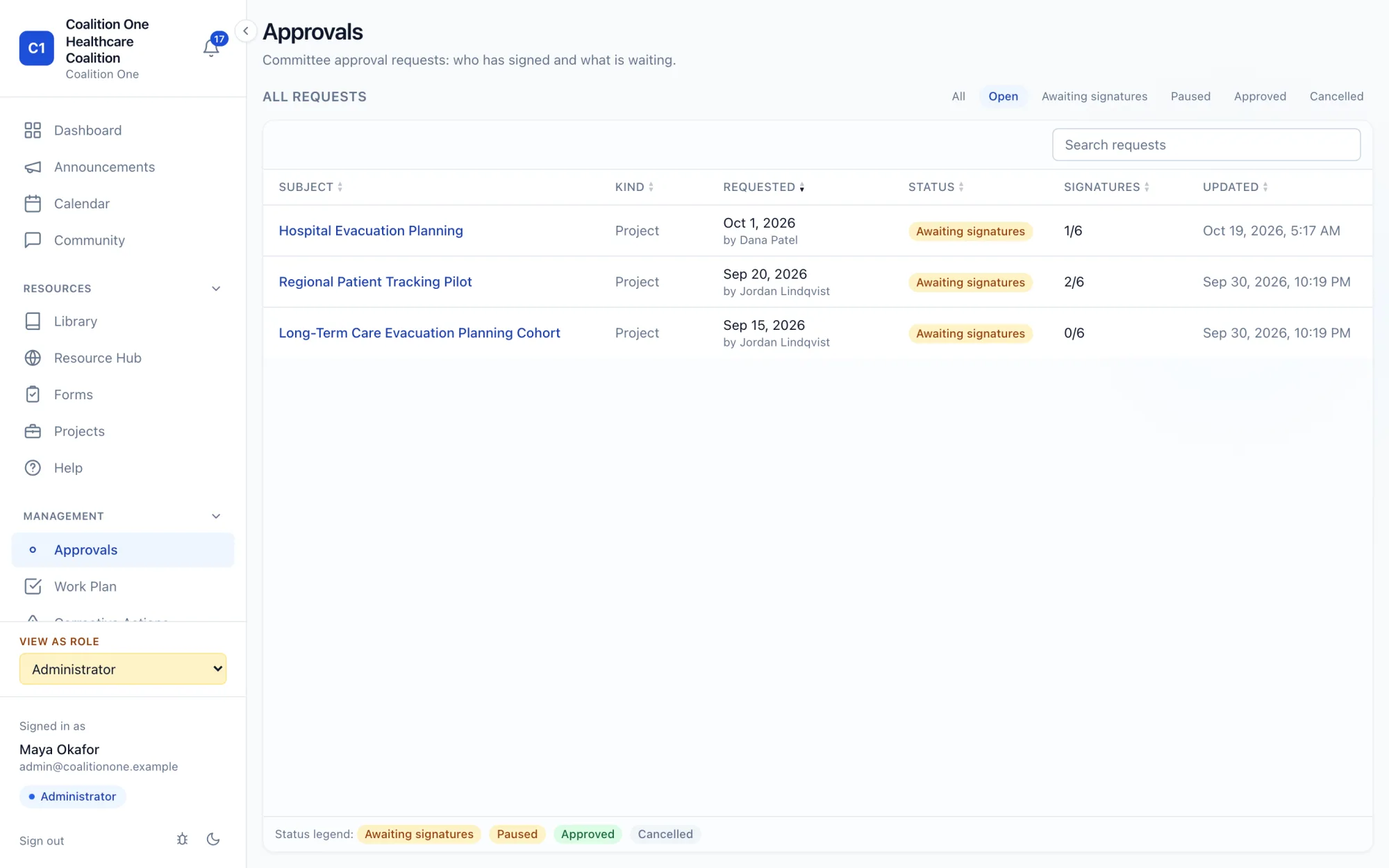Click Sep 15, 2026 requested date
This screenshot has height=868, width=1389.
point(764,326)
